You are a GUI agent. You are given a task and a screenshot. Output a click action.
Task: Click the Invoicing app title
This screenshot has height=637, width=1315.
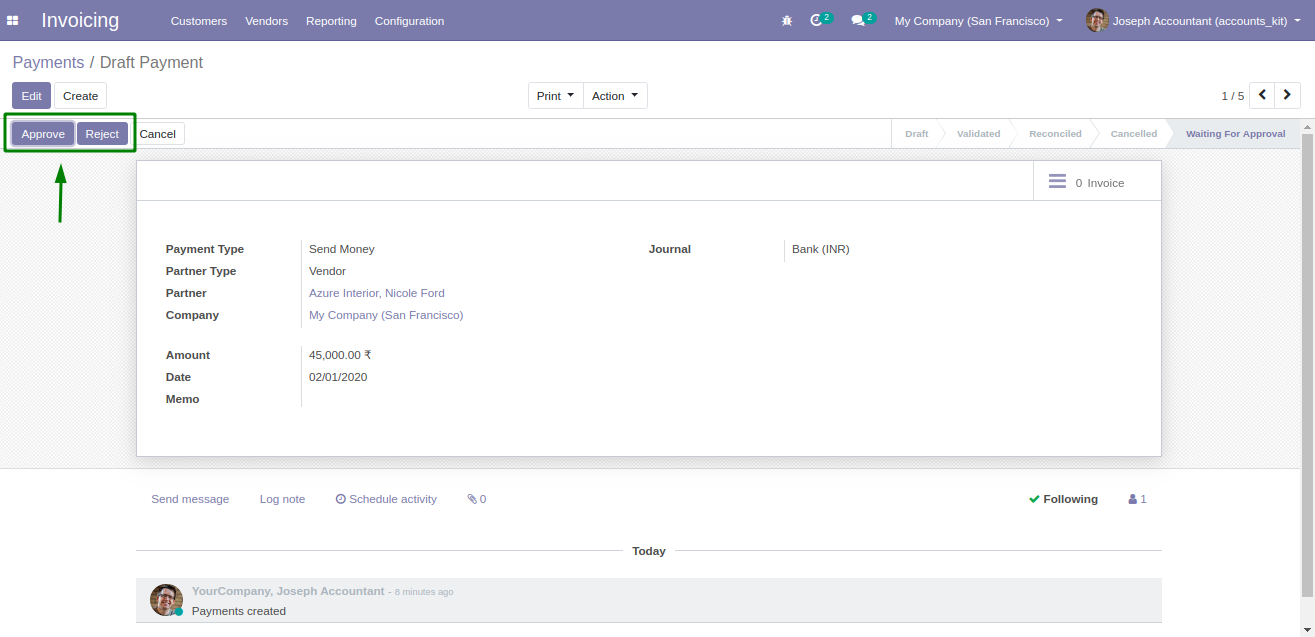pyautogui.click(x=80, y=20)
